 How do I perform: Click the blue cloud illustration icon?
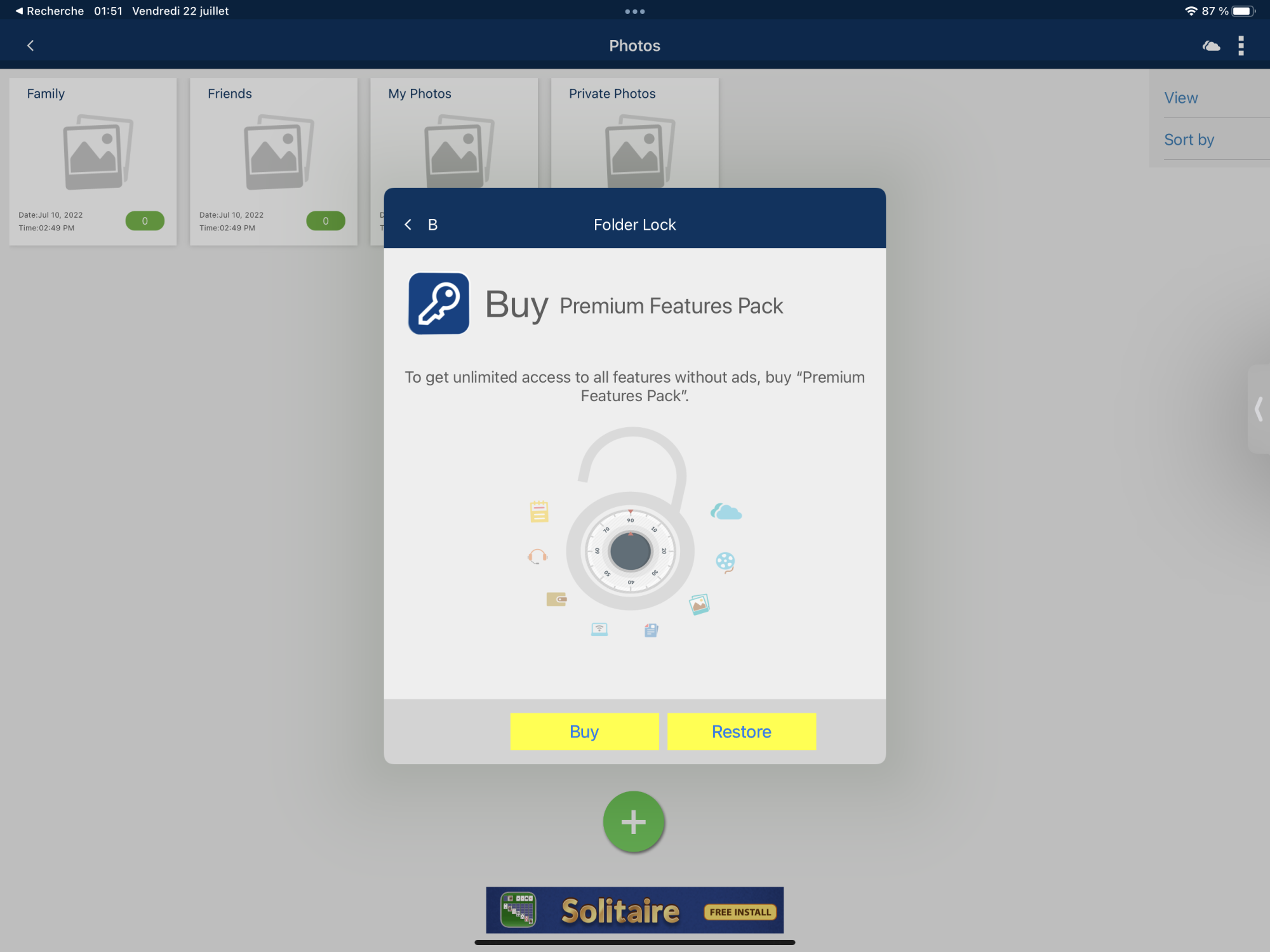coord(726,511)
